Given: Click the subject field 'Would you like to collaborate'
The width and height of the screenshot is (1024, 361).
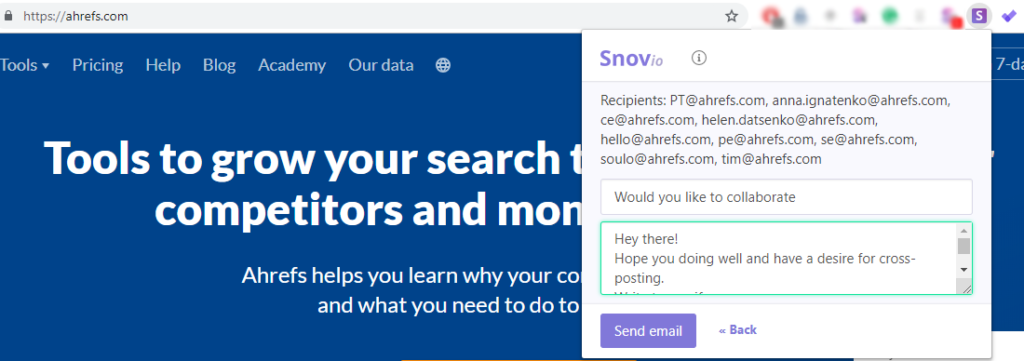Looking at the screenshot, I should click(x=786, y=197).
